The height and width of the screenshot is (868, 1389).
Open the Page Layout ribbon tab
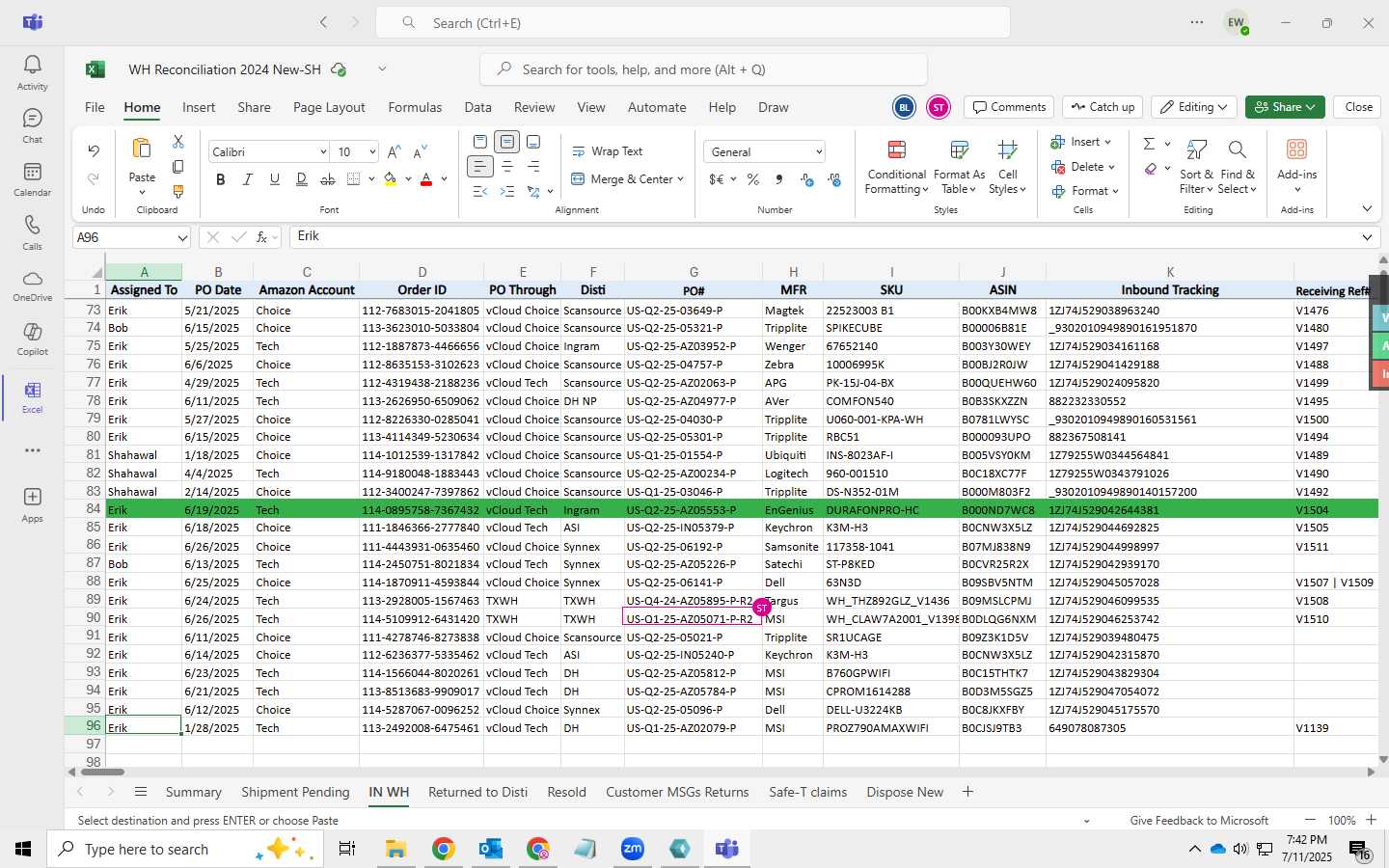329,107
